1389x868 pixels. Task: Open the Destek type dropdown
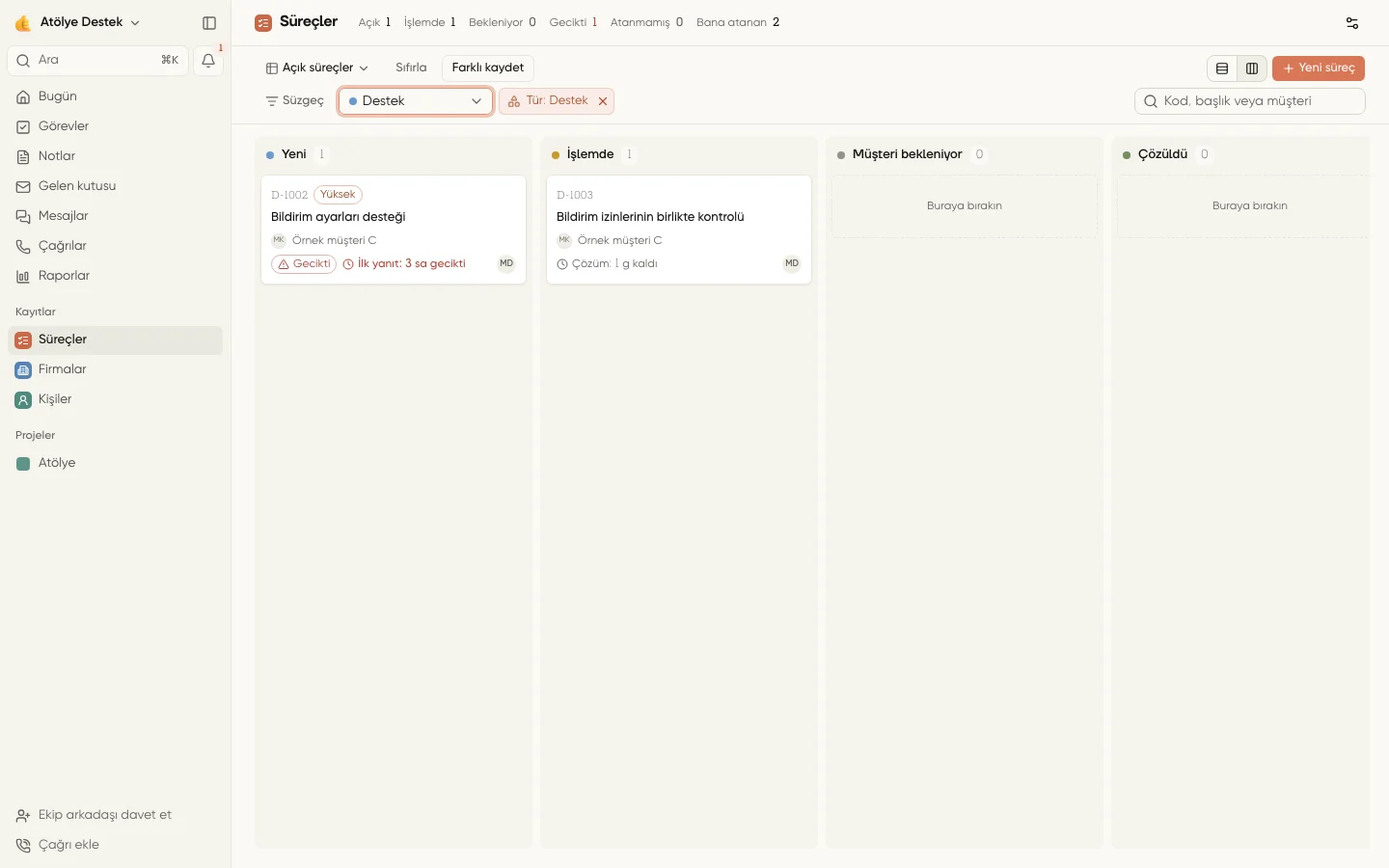point(416,101)
